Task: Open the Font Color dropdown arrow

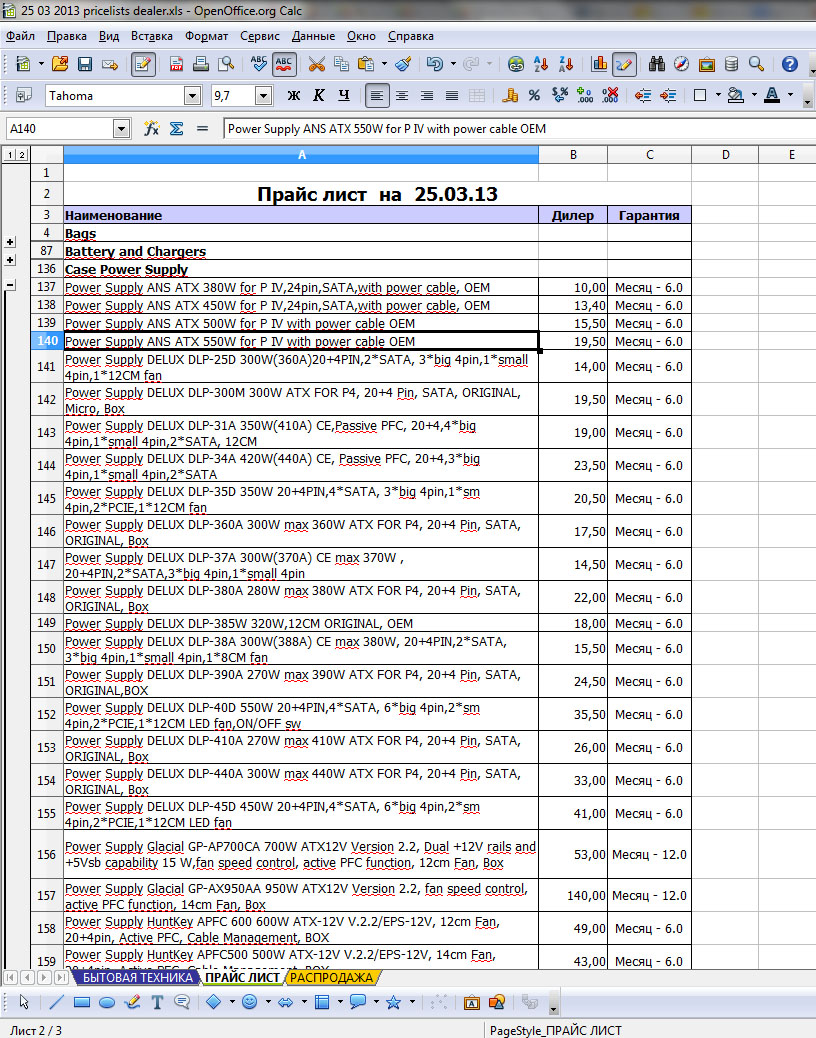Action: pyautogui.click(x=790, y=96)
